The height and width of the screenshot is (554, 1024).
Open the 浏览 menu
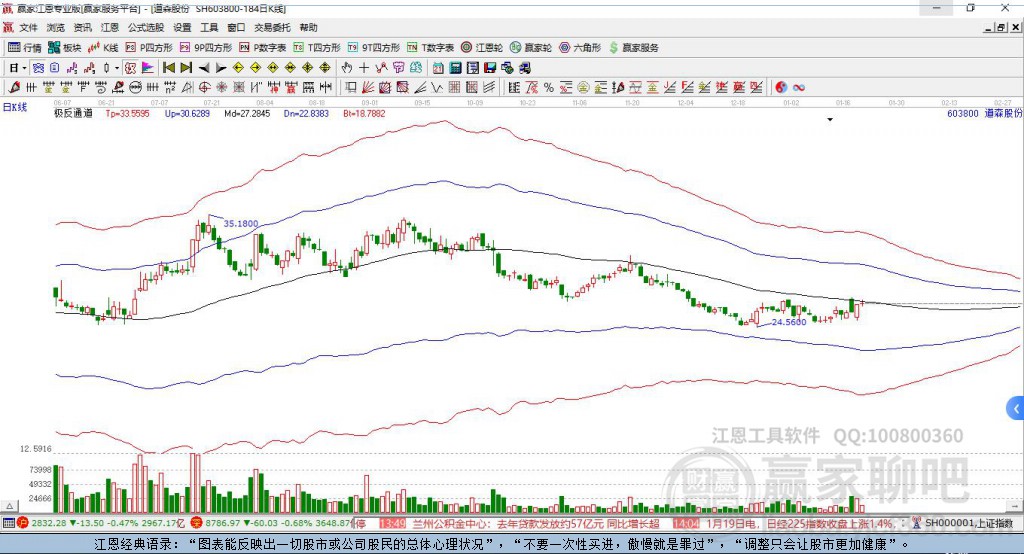[56, 27]
